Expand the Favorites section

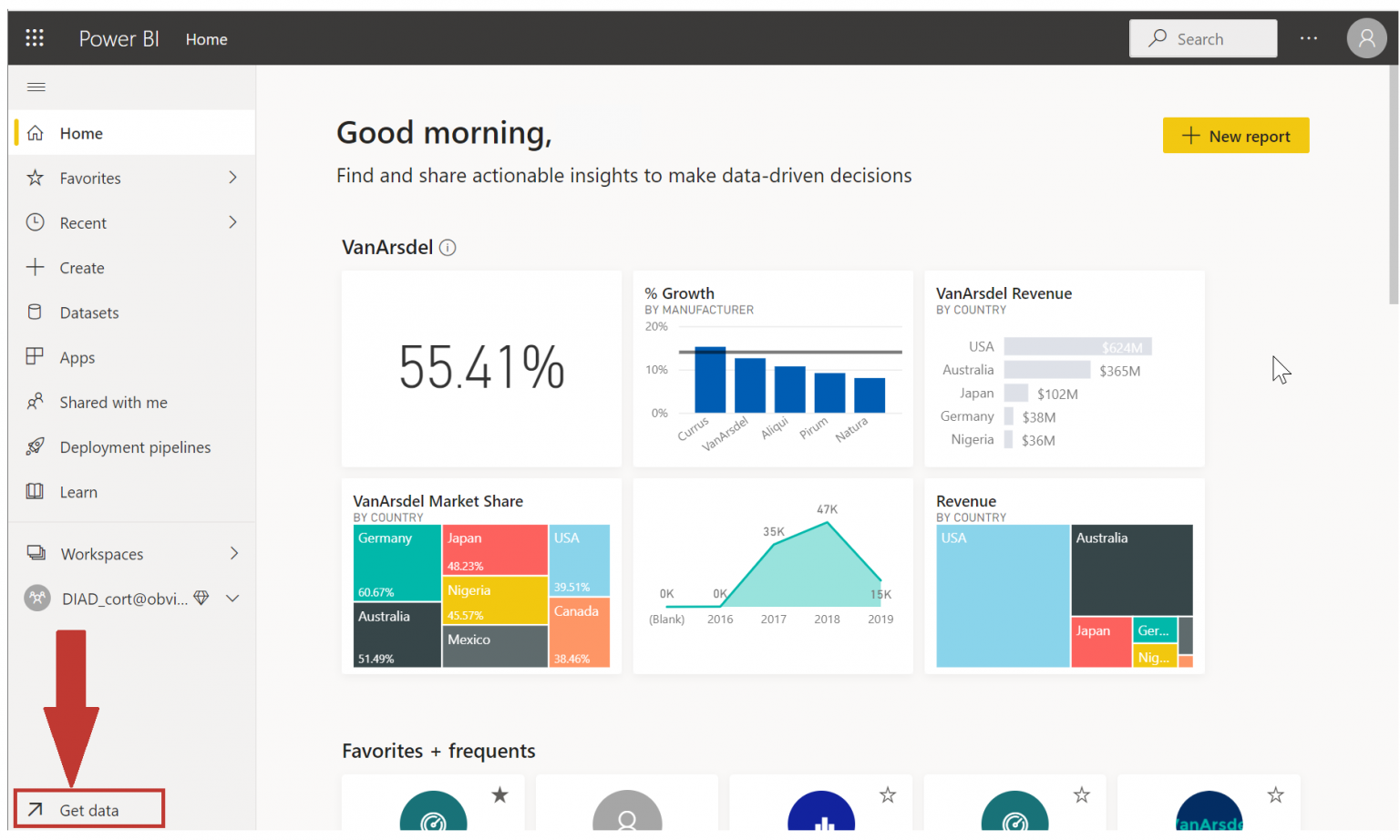point(233,178)
